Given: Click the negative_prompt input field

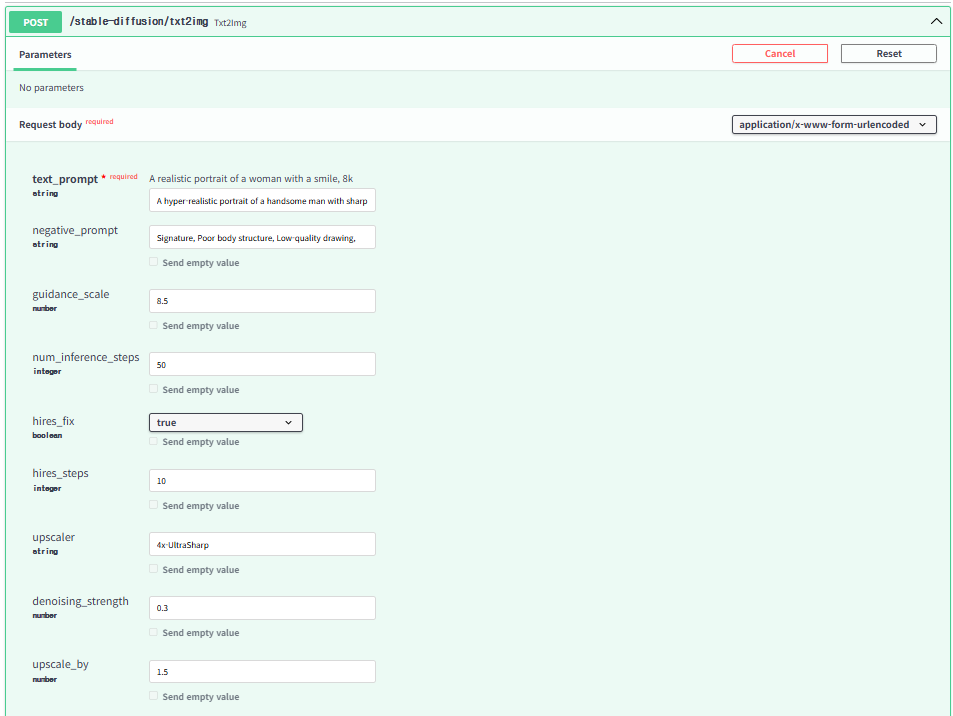Looking at the screenshot, I should (262, 238).
